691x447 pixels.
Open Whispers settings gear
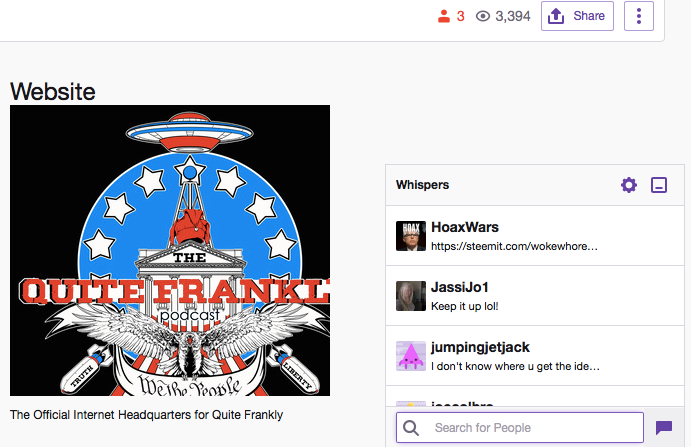[x=629, y=185]
